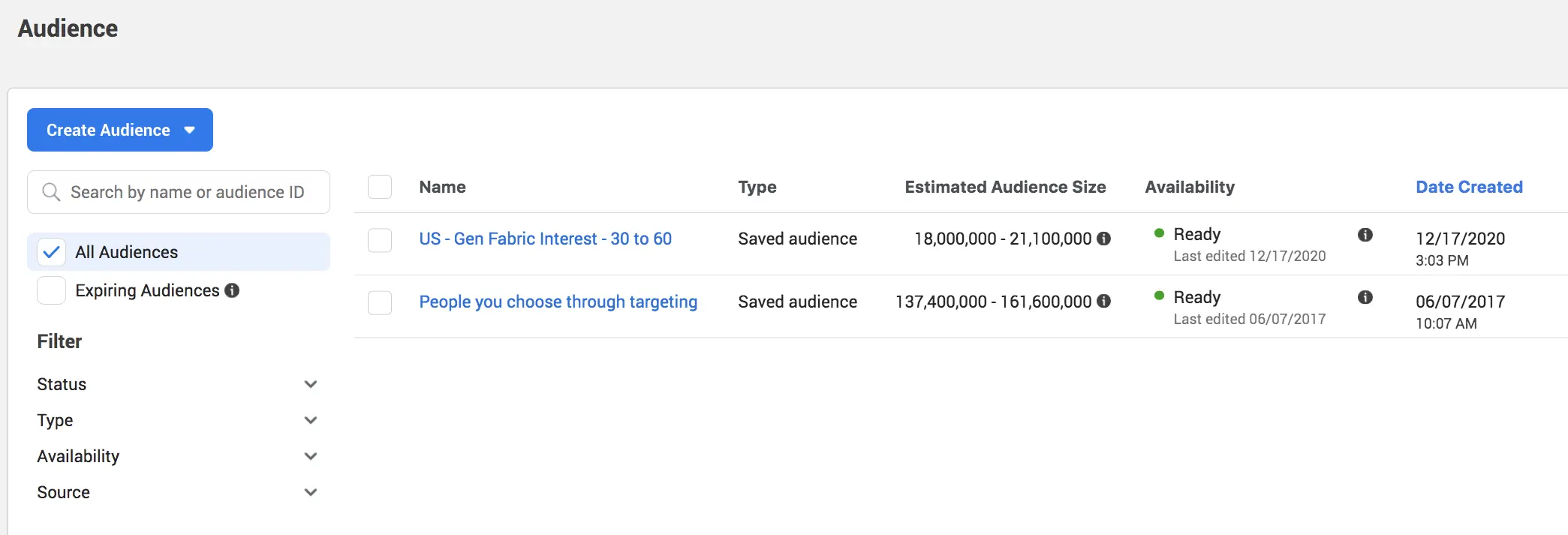1568x535 pixels.
Task: Expand the Status filter chevron
Action: click(x=311, y=384)
